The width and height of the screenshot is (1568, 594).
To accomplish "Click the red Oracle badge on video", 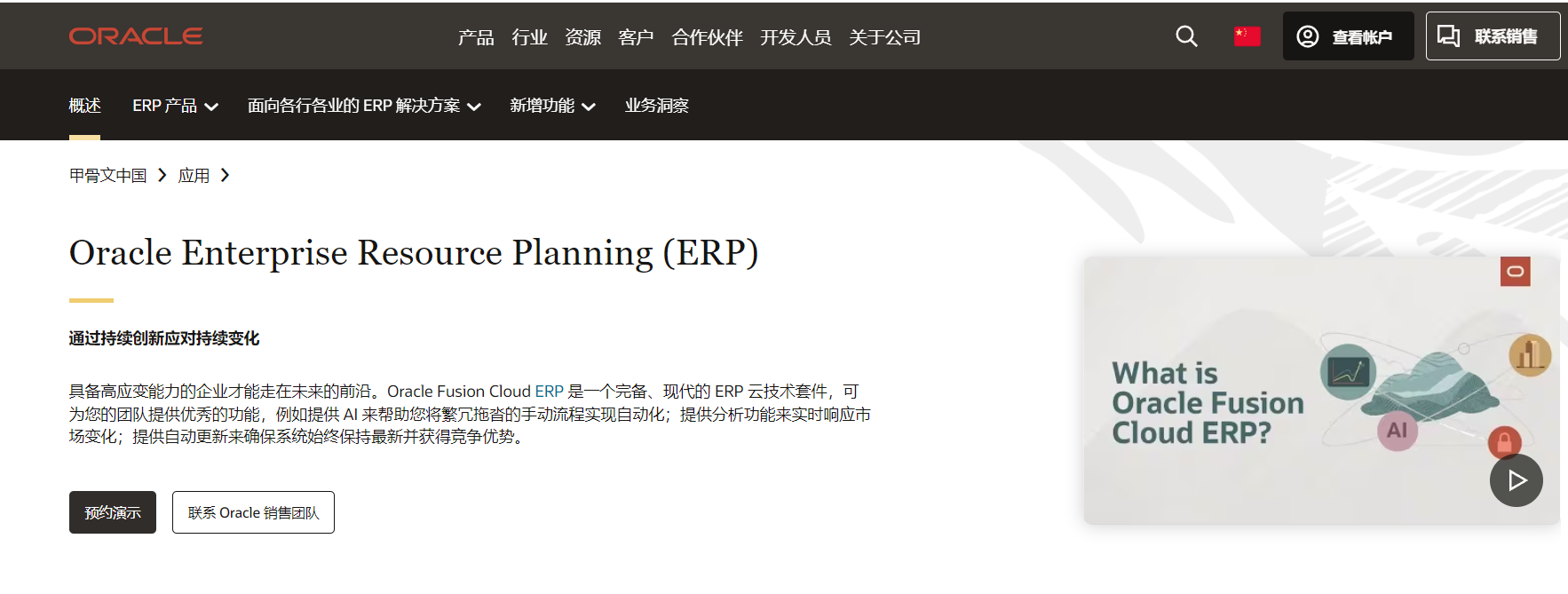I will tap(1516, 272).
